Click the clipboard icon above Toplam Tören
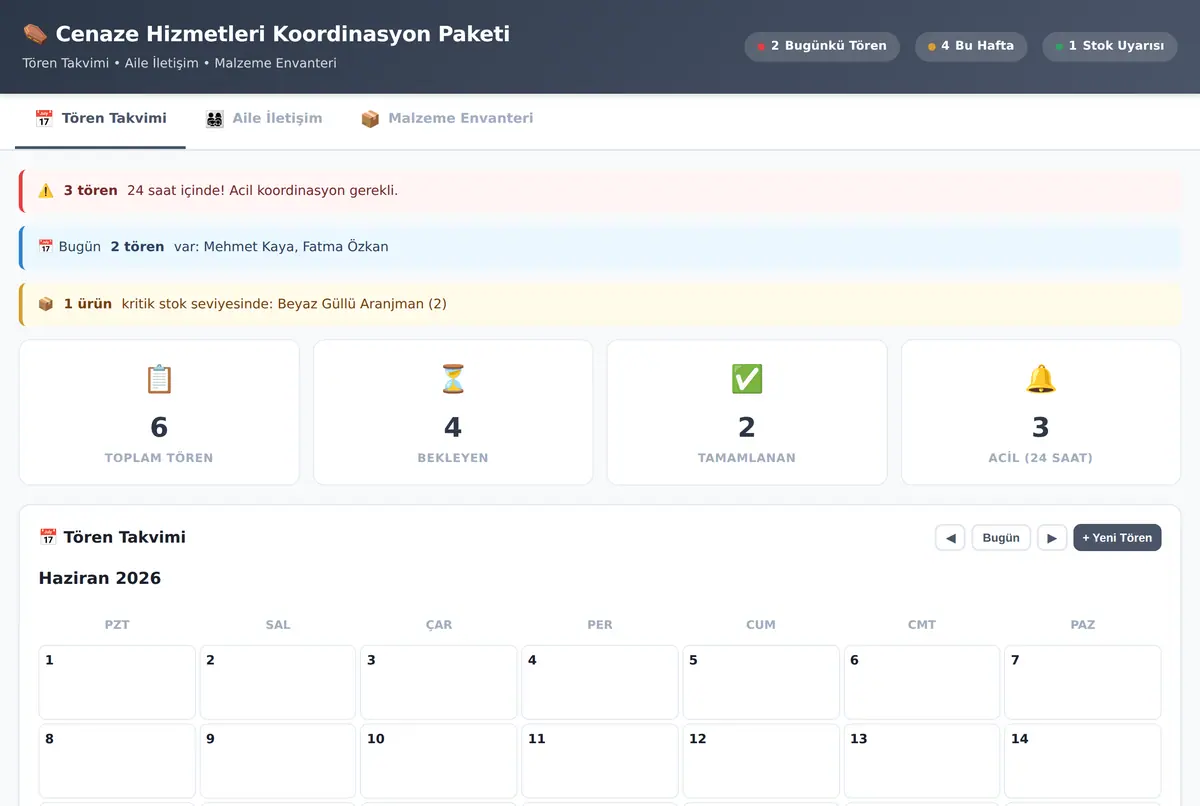 click(x=159, y=379)
